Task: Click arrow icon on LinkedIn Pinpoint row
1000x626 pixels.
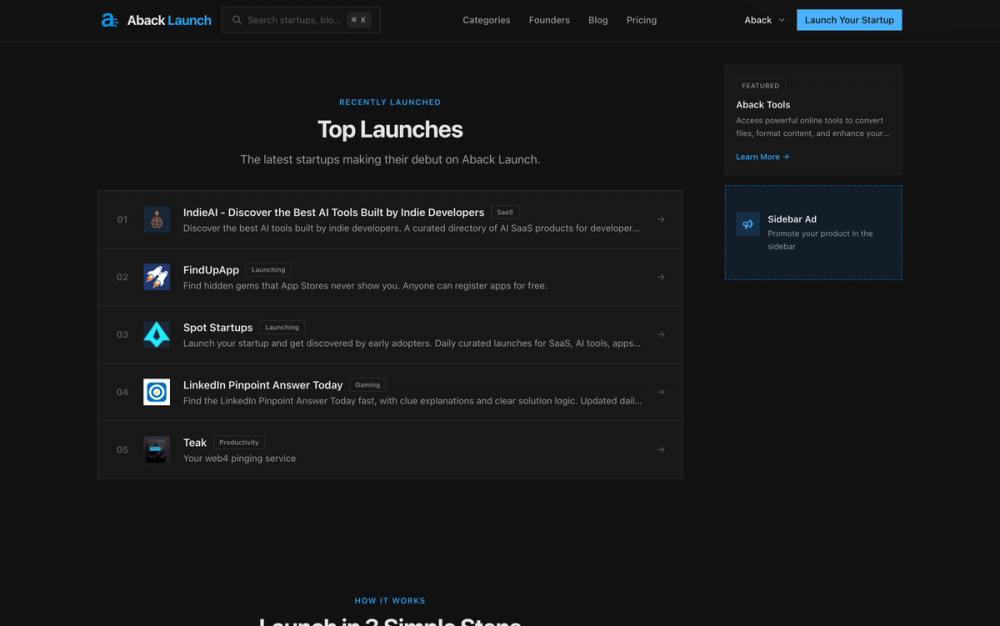Action: (x=661, y=392)
